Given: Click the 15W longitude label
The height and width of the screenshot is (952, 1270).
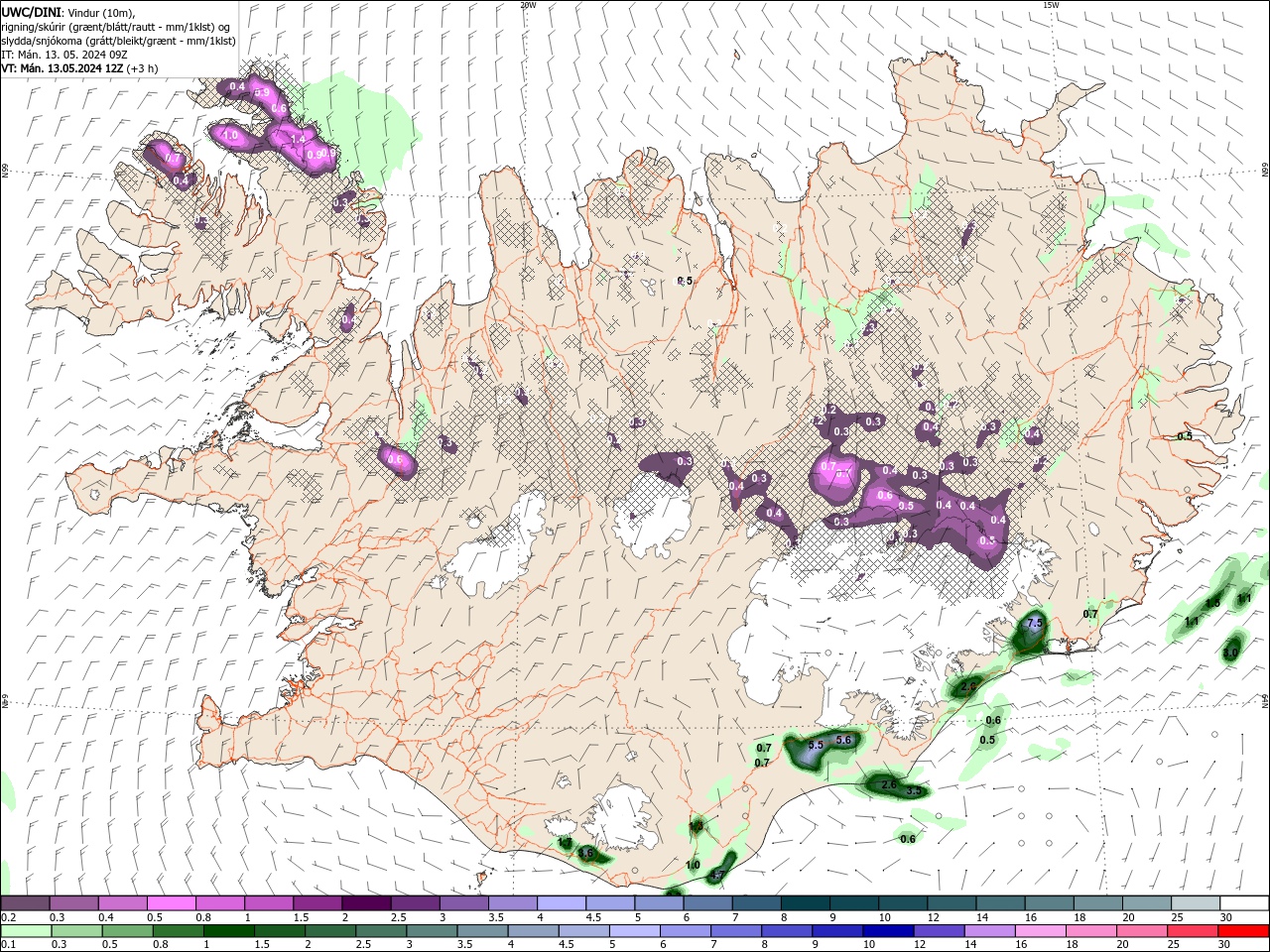Looking at the screenshot, I should [x=1051, y=5].
